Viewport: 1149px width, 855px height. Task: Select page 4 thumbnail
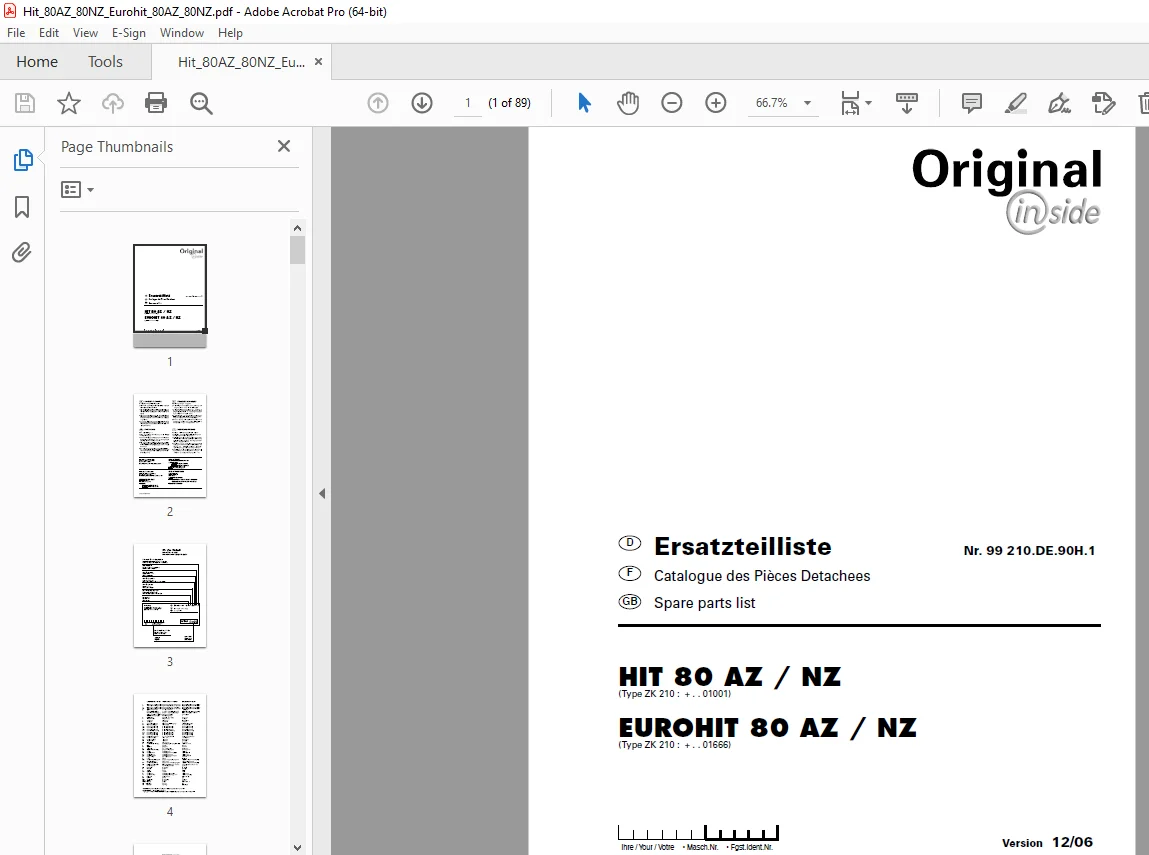click(170, 746)
